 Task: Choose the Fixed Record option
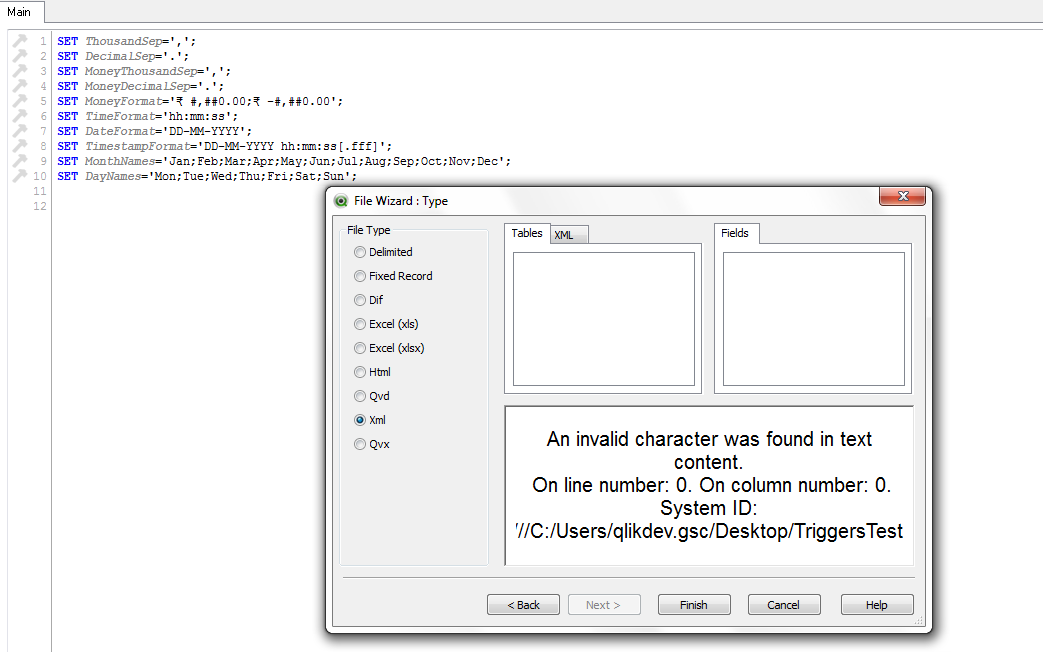click(x=360, y=276)
